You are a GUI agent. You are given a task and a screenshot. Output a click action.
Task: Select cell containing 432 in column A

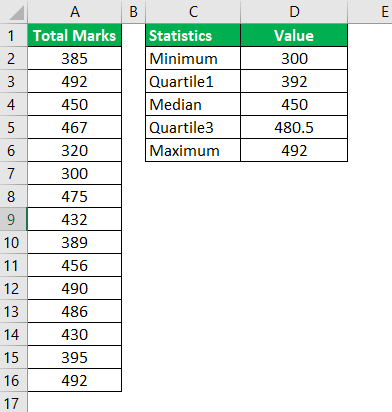click(x=75, y=219)
